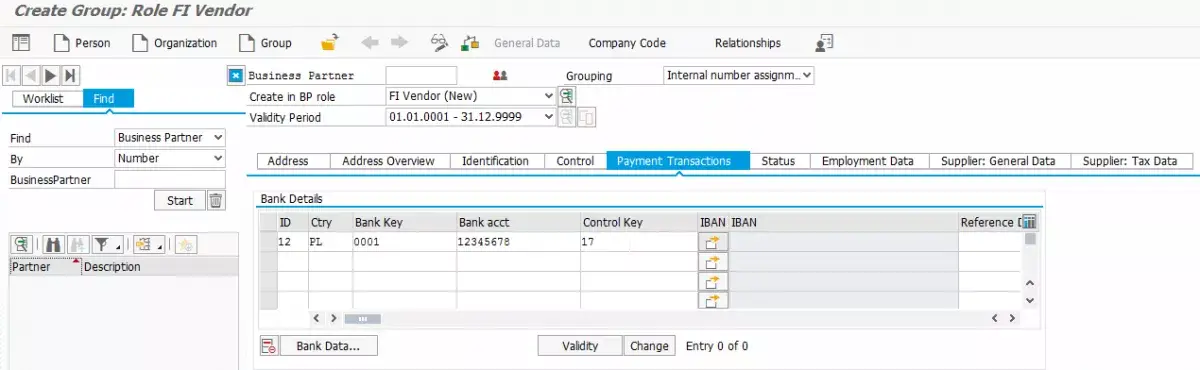Click the Bank acct cell 12345678
1200x370 pixels.
coord(518,242)
